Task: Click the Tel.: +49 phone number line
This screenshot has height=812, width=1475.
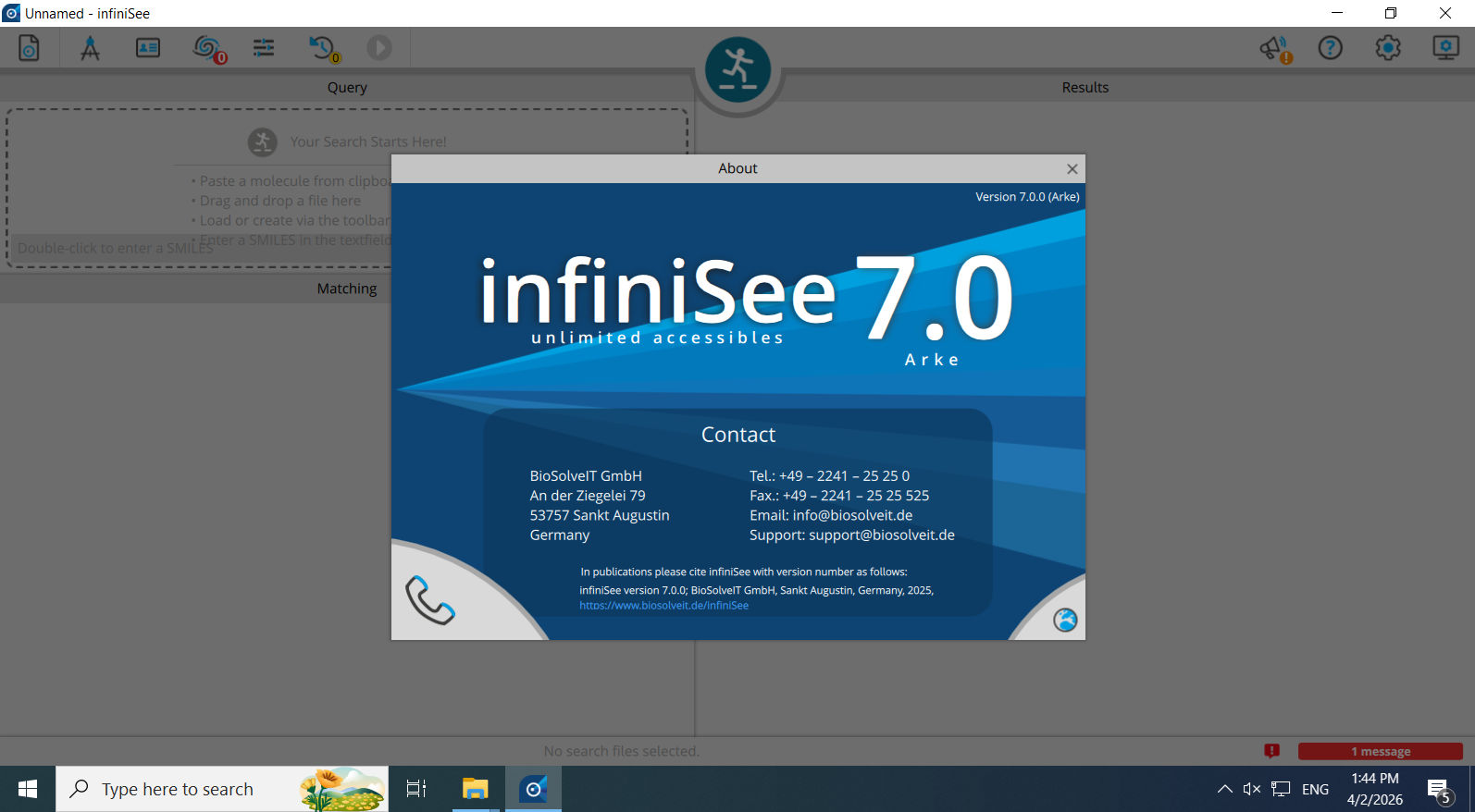Action: point(829,475)
